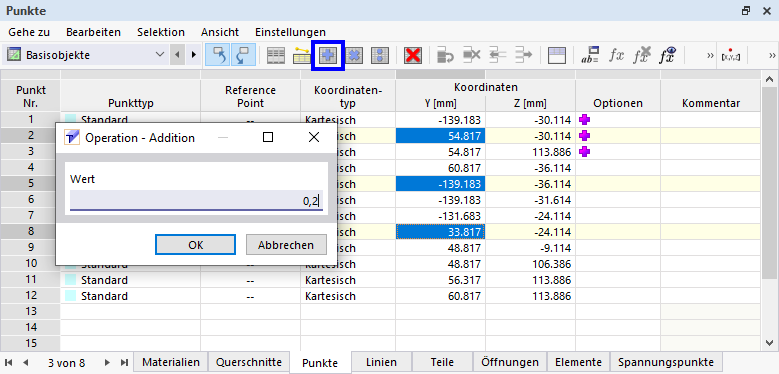Jump to last table tab arrow
Screen dimensions: 779x374
[124, 363]
